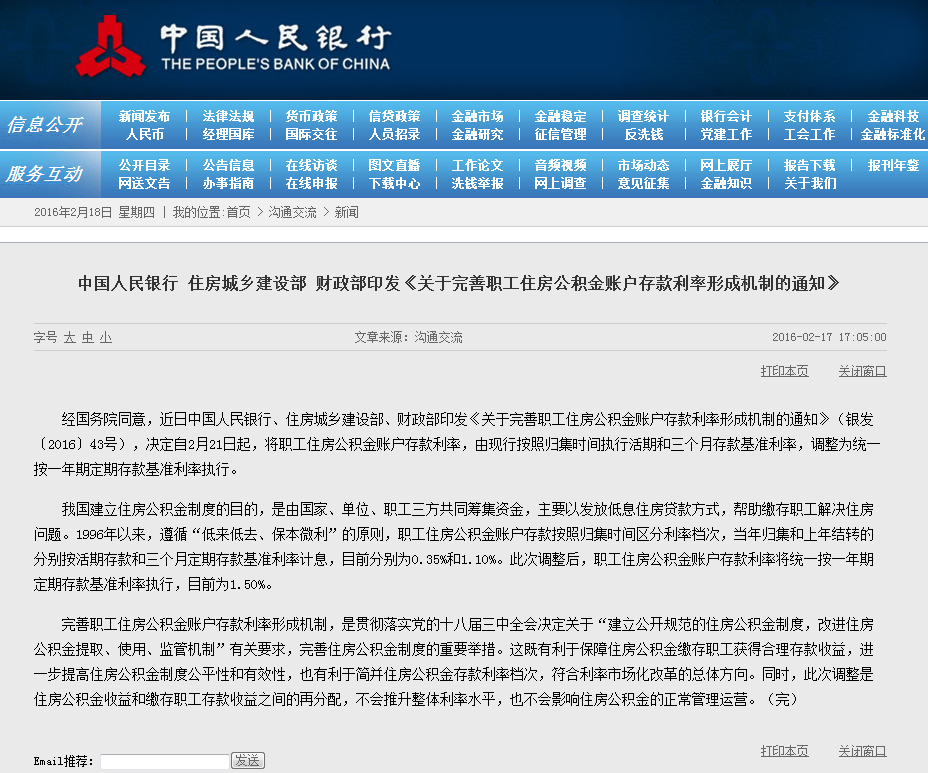This screenshot has width=928, height=773.
Task: Open the 调查统计 statistics section
Action: click(643, 114)
